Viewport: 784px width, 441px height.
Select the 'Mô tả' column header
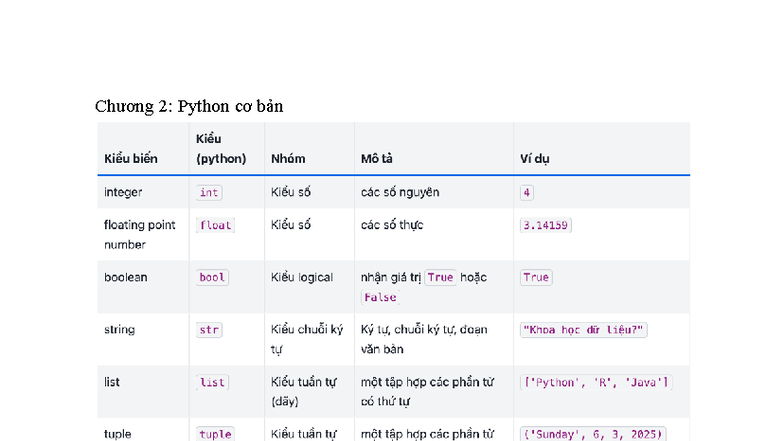[x=378, y=158]
